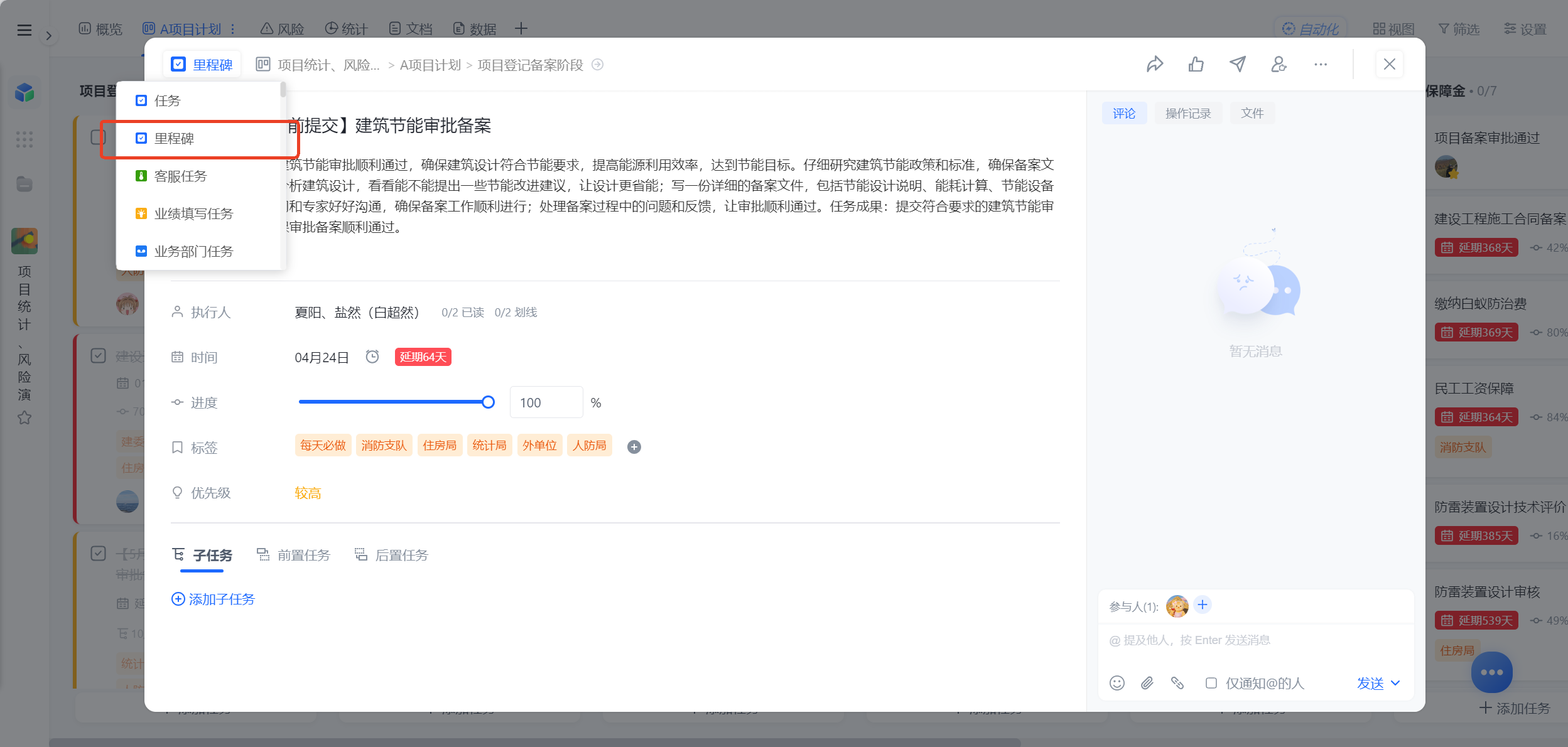Click the 每天必做 tag
Image resolution: width=1568 pixels, height=747 pixels.
(x=323, y=445)
